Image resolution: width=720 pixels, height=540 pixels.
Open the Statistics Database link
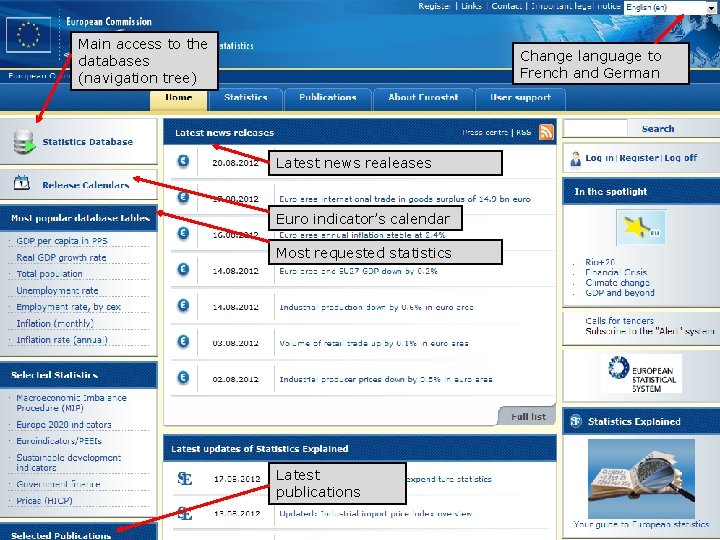click(x=88, y=142)
